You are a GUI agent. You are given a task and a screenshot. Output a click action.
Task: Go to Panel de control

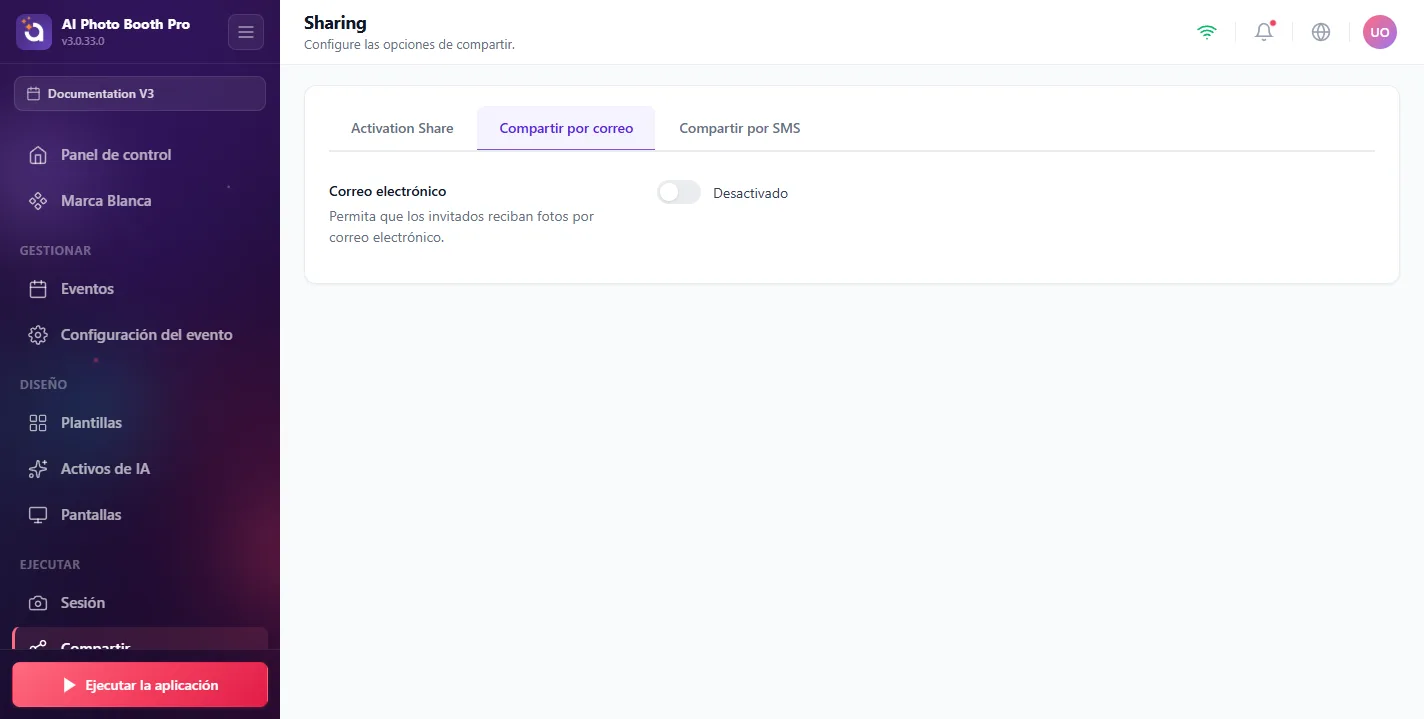click(140, 155)
